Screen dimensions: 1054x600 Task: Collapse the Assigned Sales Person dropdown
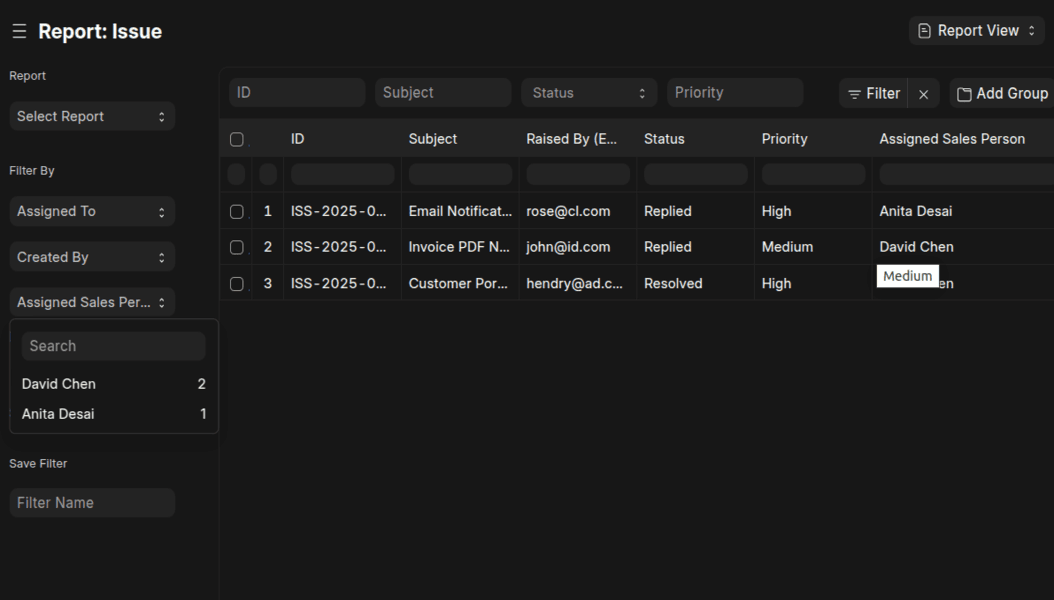pos(92,302)
